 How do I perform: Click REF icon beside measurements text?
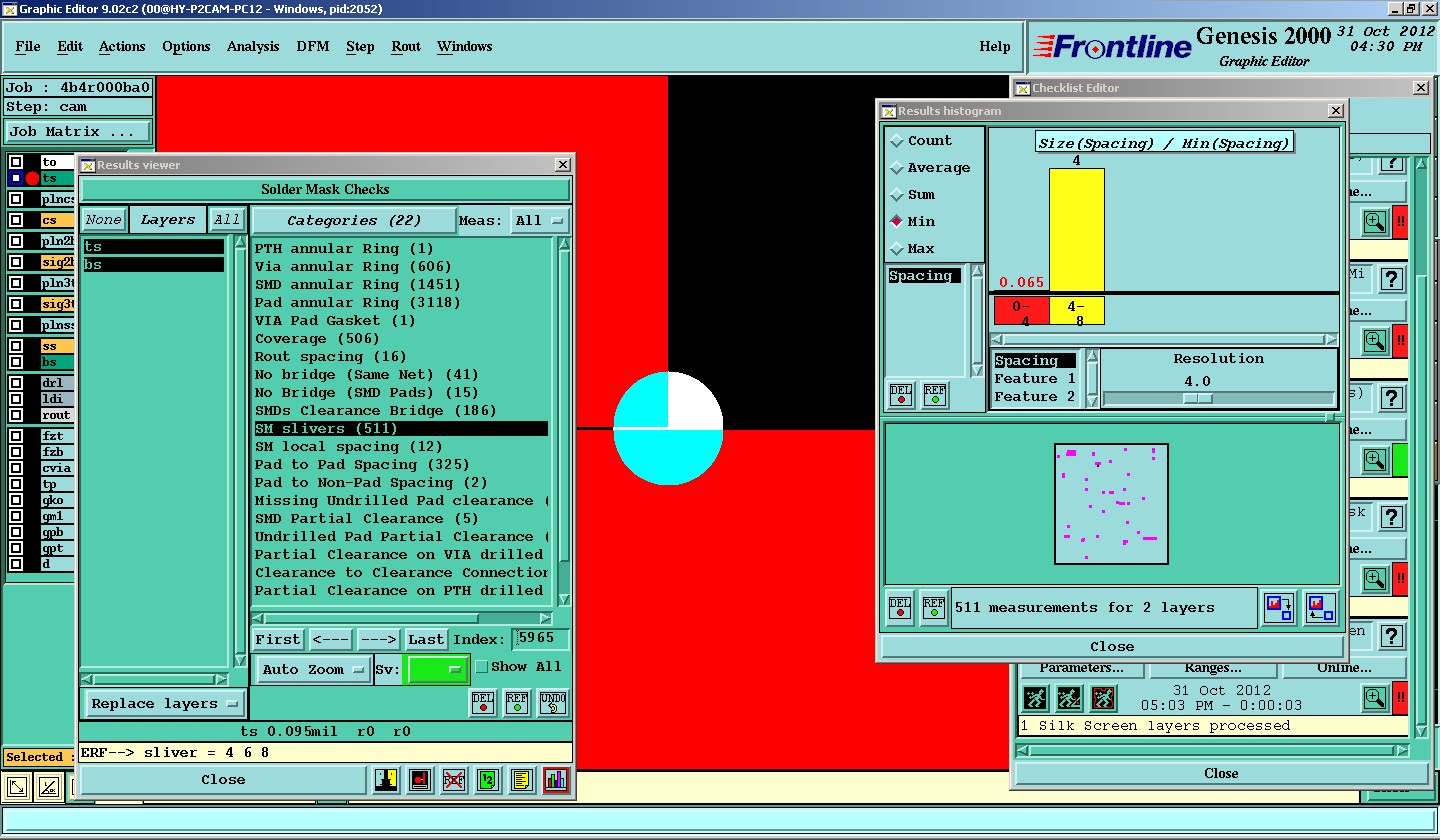point(934,607)
